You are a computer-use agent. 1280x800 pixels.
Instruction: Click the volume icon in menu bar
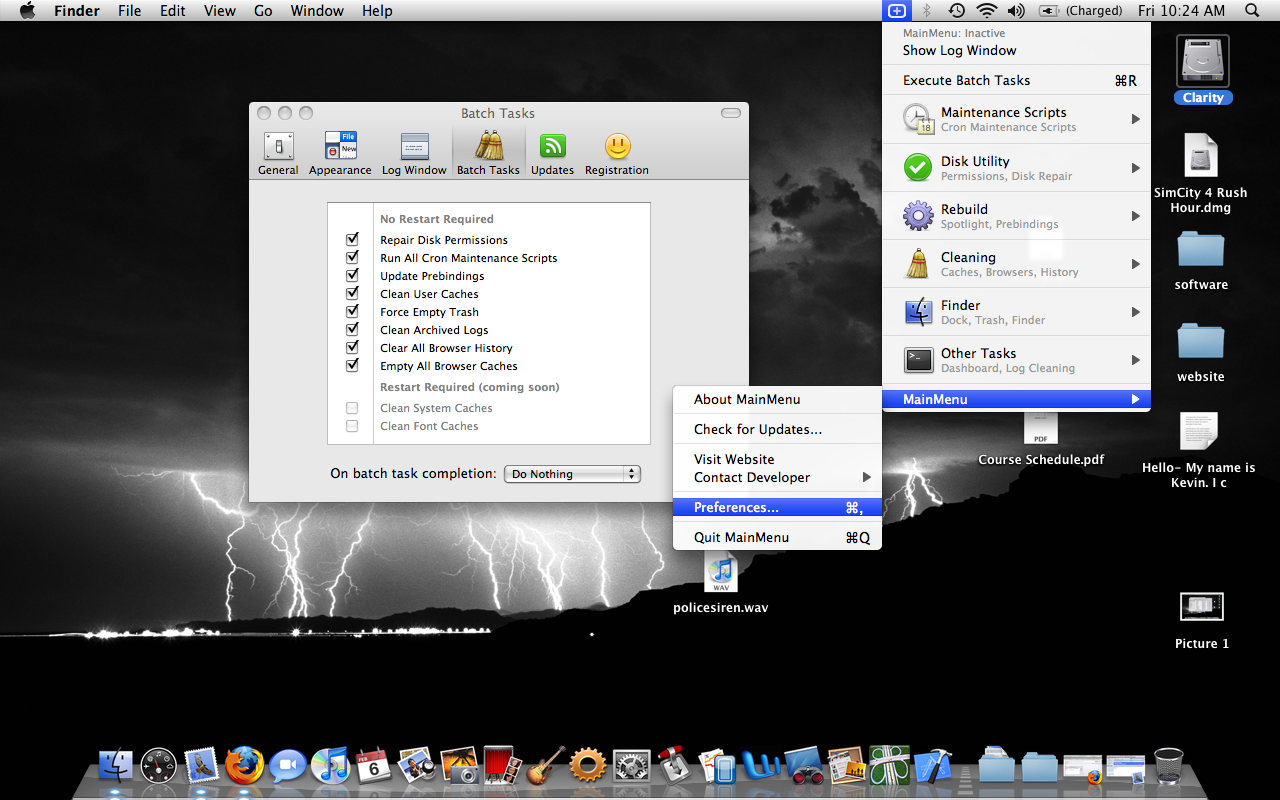tap(1016, 11)
